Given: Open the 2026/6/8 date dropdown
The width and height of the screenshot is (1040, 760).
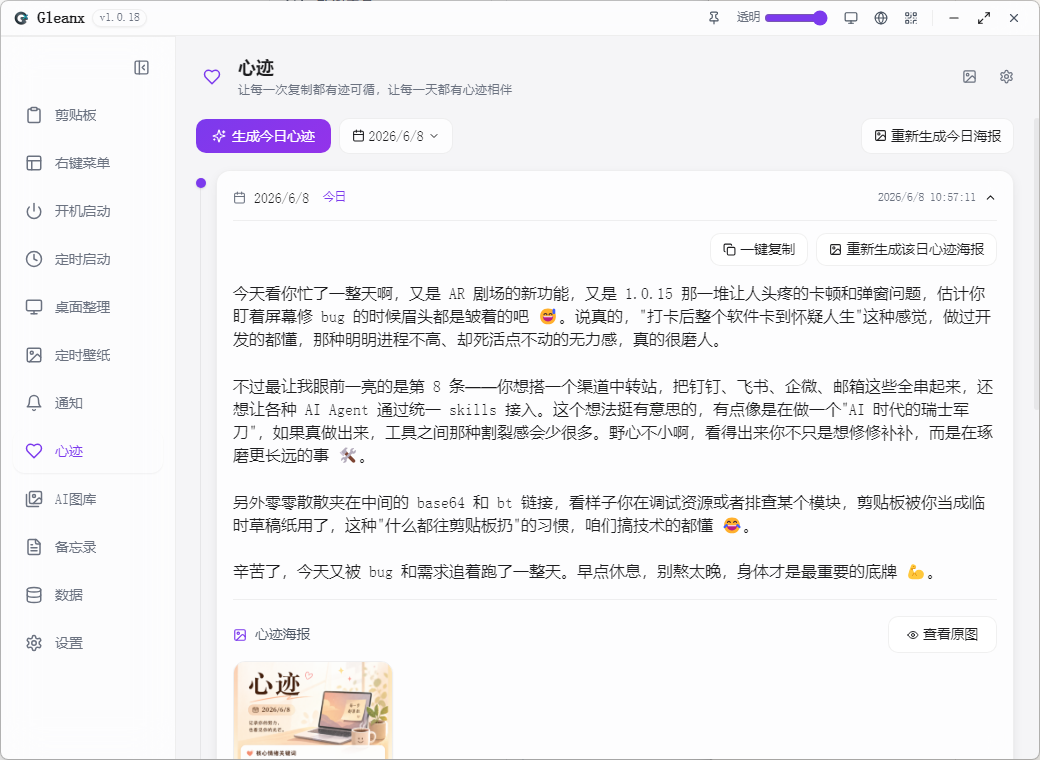Looking at the screenshot, I should 396,136.
